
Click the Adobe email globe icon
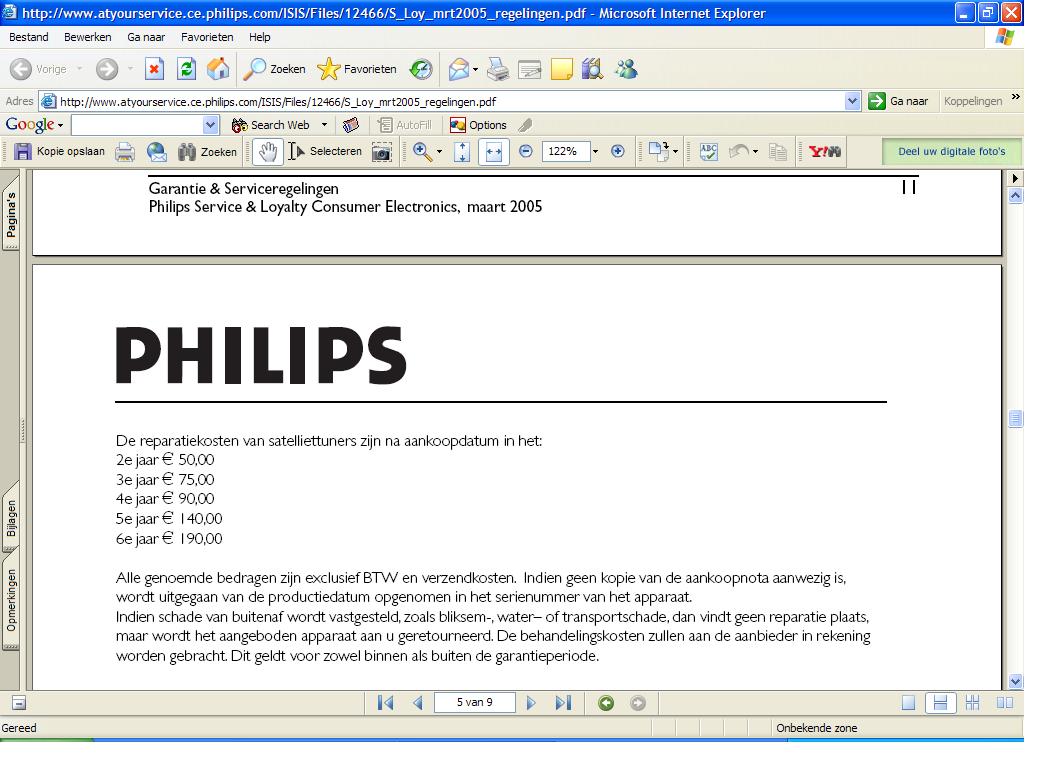(157, 152)
